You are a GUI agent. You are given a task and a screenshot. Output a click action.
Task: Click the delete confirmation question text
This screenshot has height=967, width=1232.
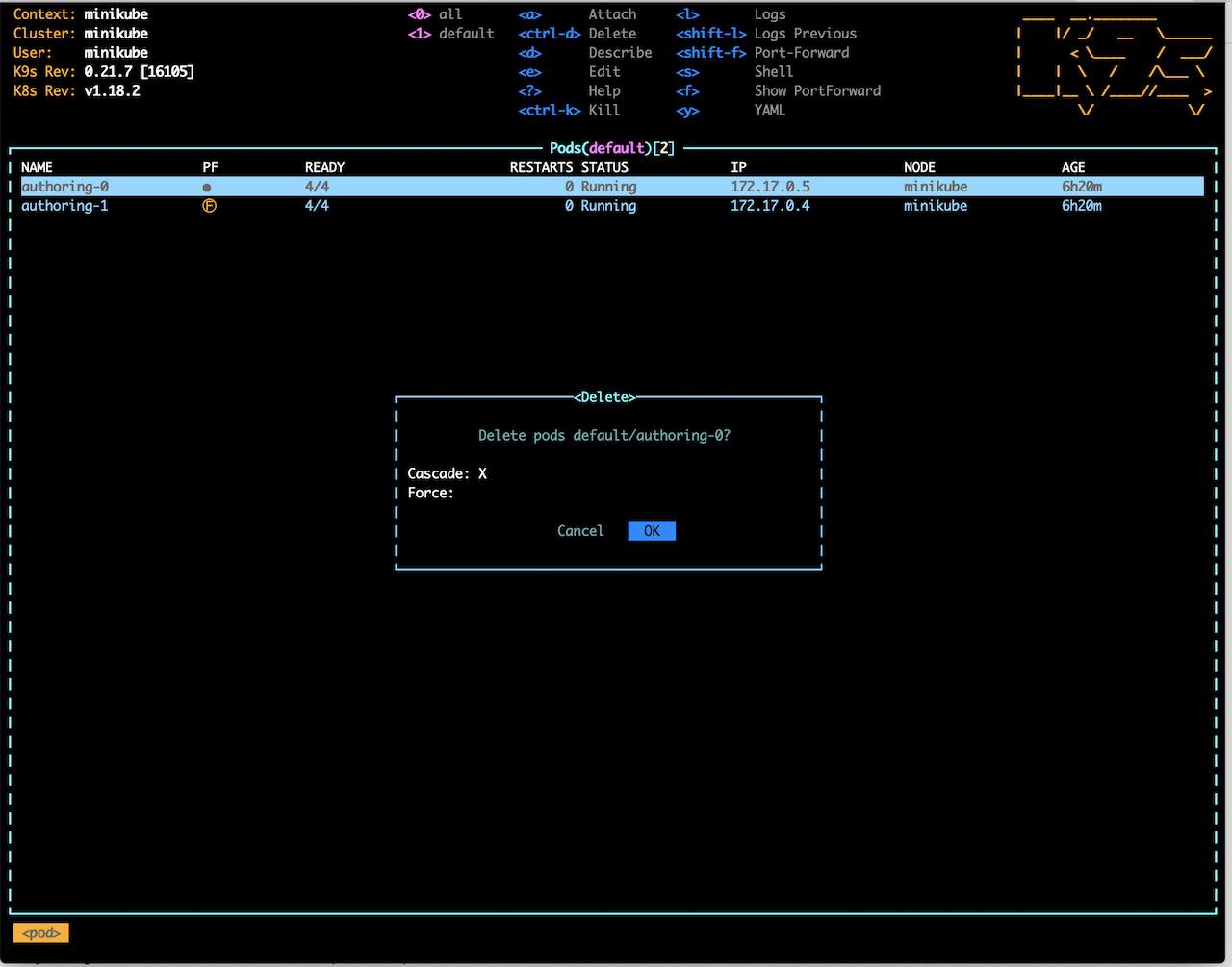(604, 436)
